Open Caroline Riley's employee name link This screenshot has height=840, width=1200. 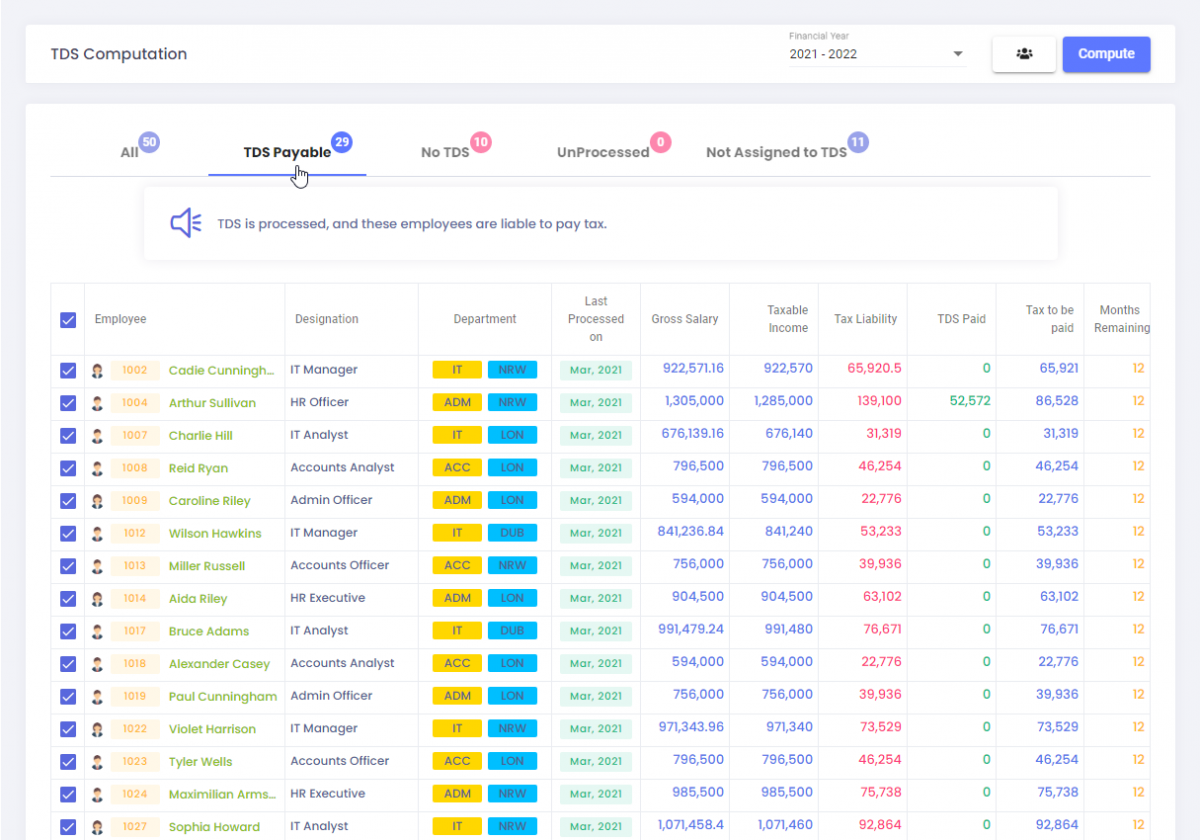pyautogui.click(x=209, y=501)
